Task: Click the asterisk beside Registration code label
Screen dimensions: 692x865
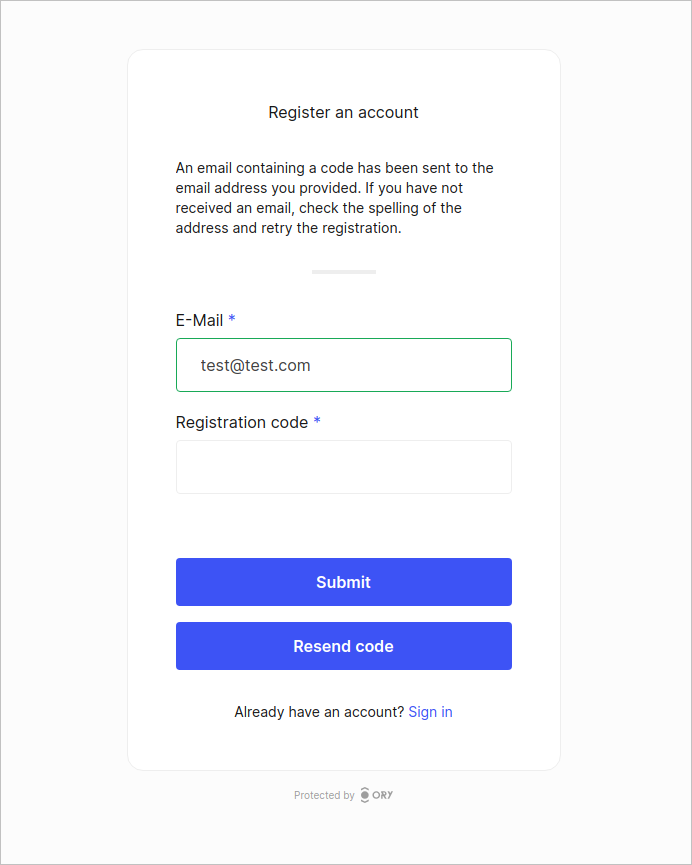Action: (317, 422)
